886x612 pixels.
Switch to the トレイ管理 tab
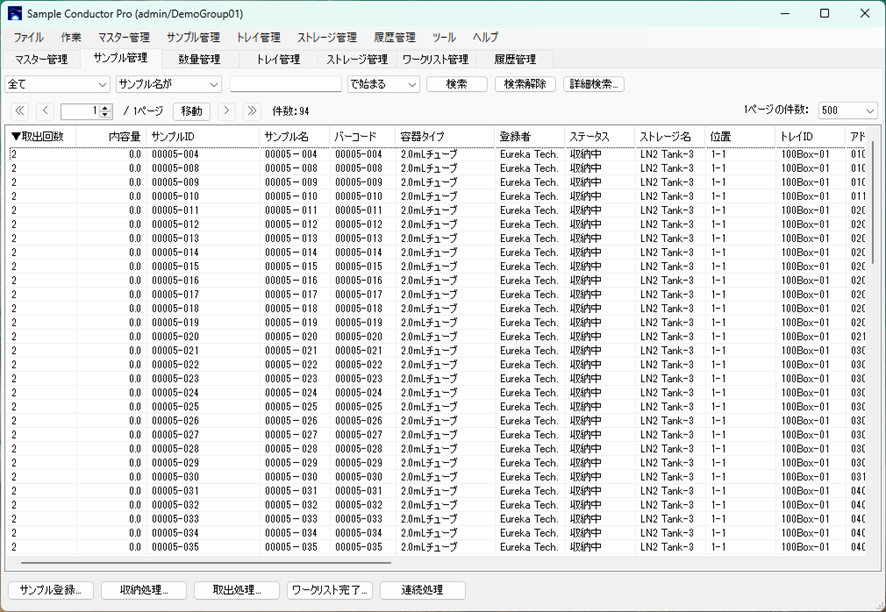click(277, 60)
